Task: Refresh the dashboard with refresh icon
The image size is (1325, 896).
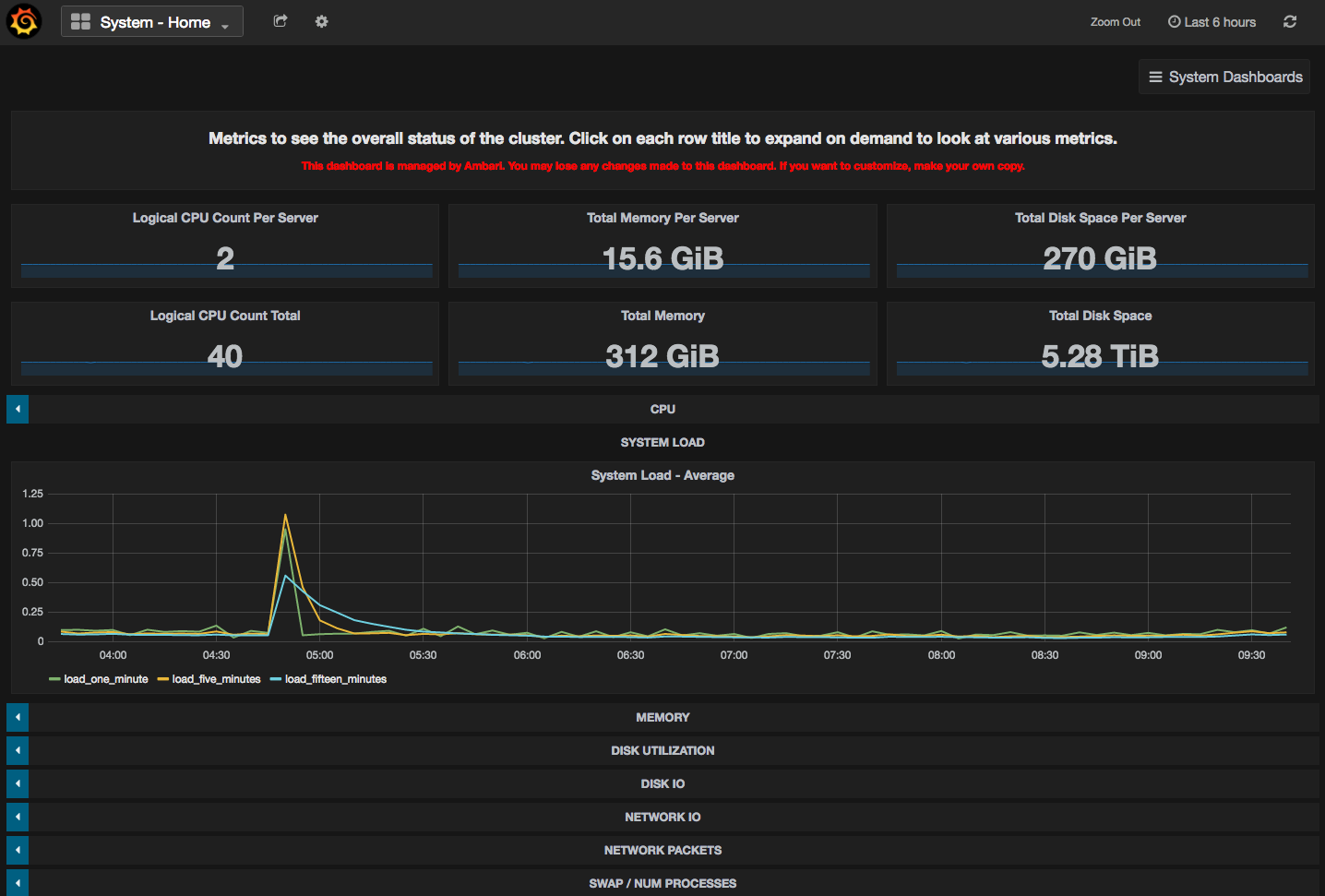Action: point(1290,22)
